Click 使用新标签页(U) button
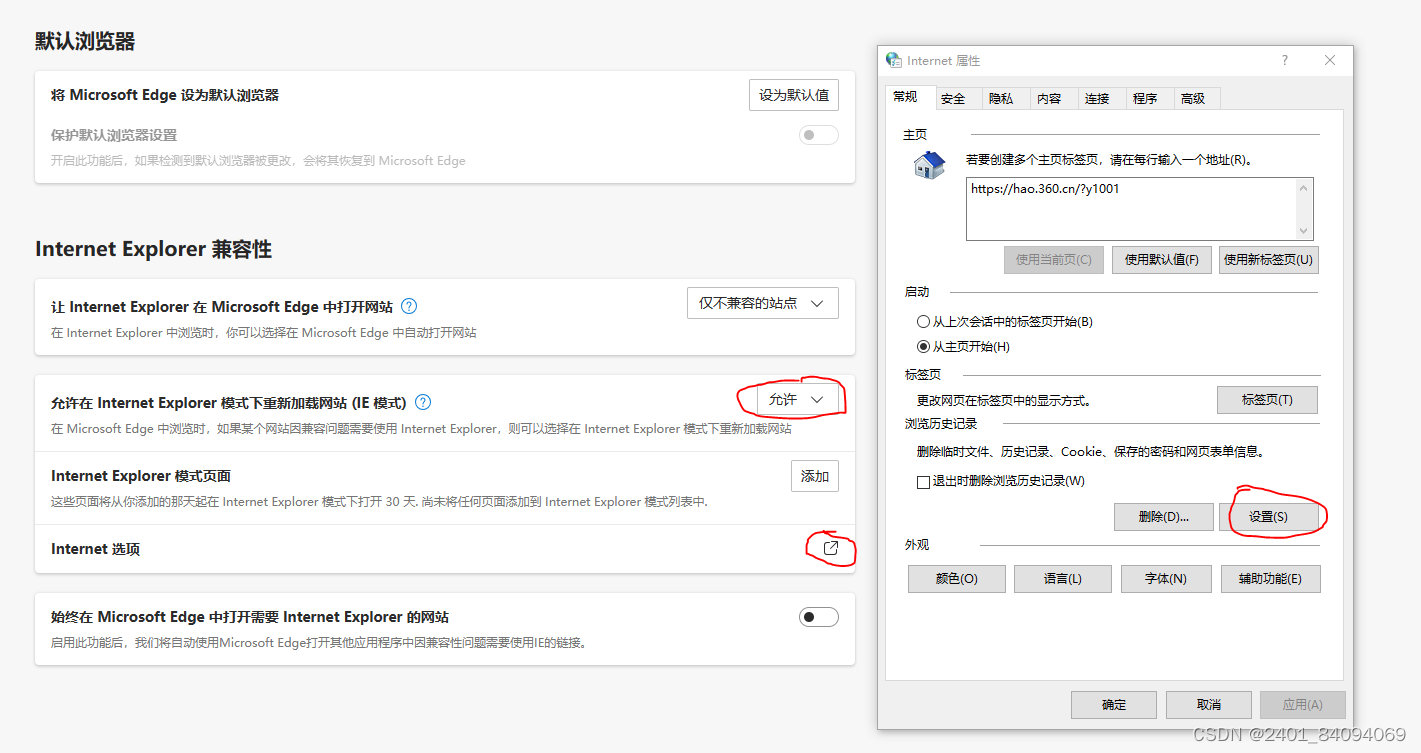Viewport: 1421px width, 753px height. [x=1268, y=260]
